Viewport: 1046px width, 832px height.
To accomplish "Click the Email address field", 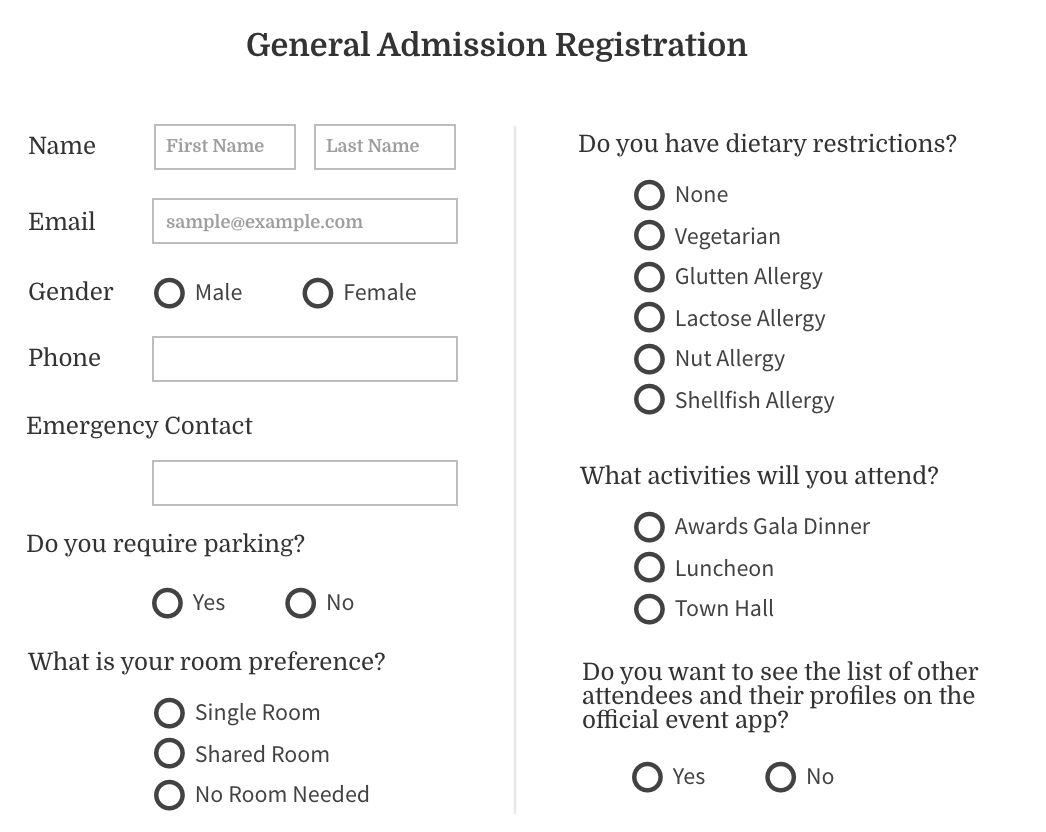I will 304,221.
